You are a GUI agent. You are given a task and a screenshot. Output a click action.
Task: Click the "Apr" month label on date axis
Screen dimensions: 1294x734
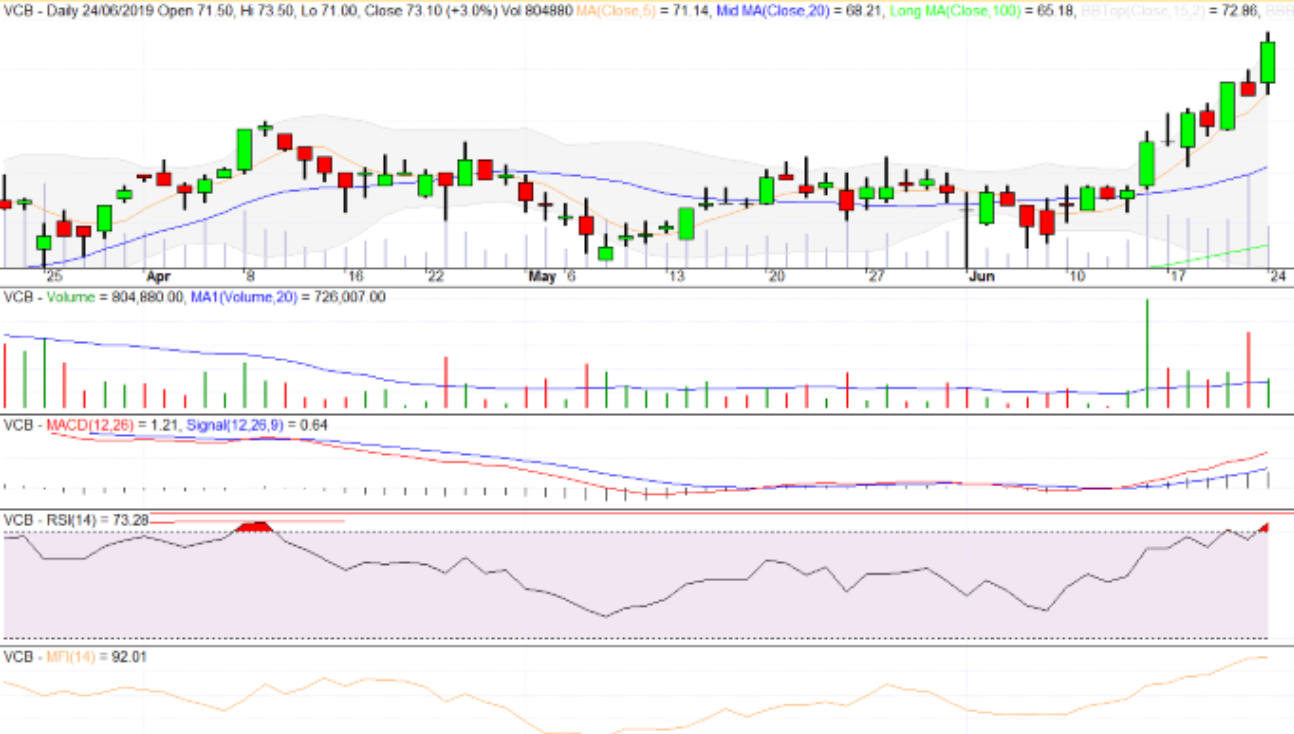158,276
